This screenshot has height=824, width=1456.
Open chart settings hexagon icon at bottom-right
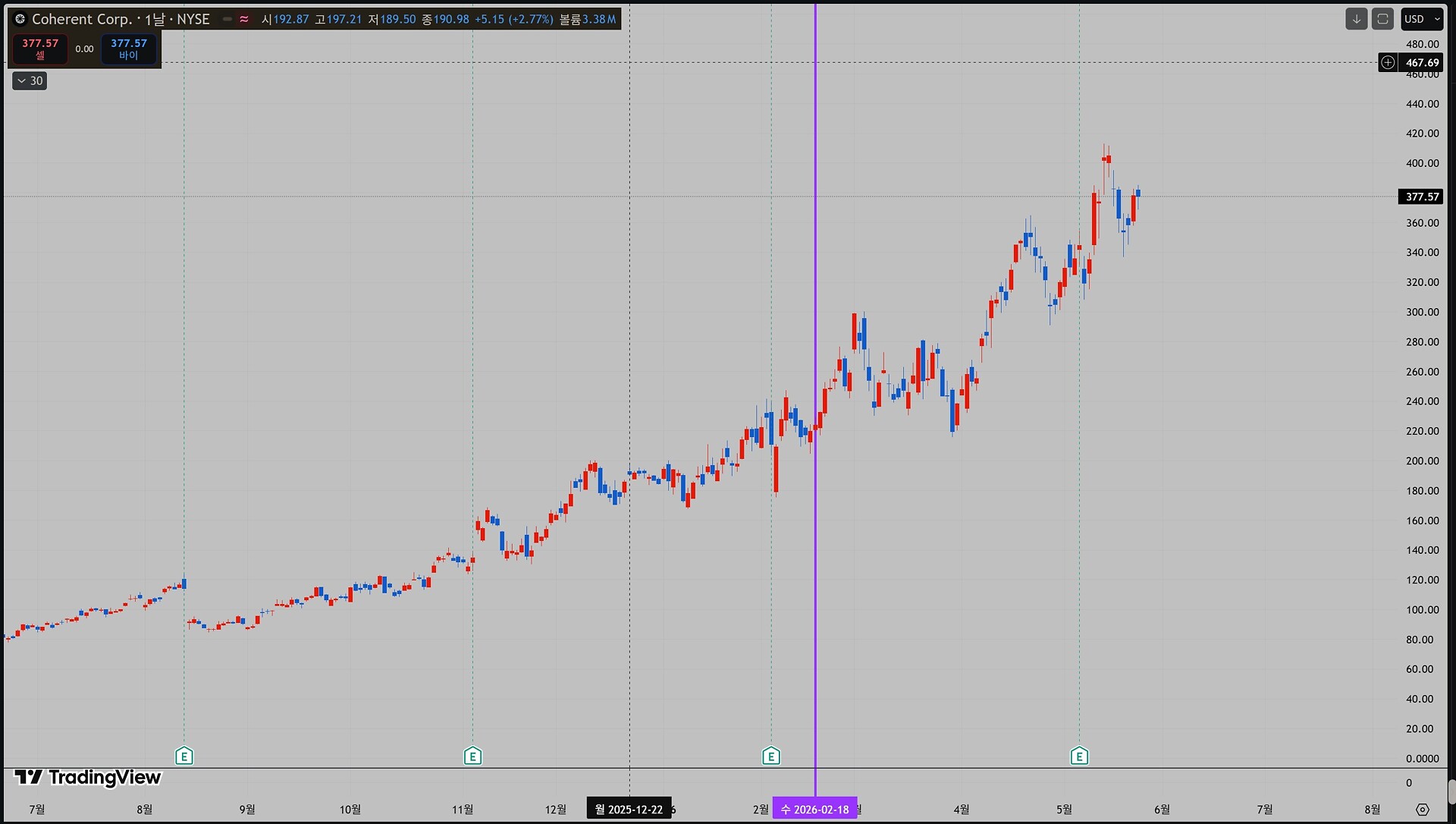click(1423, 810)
